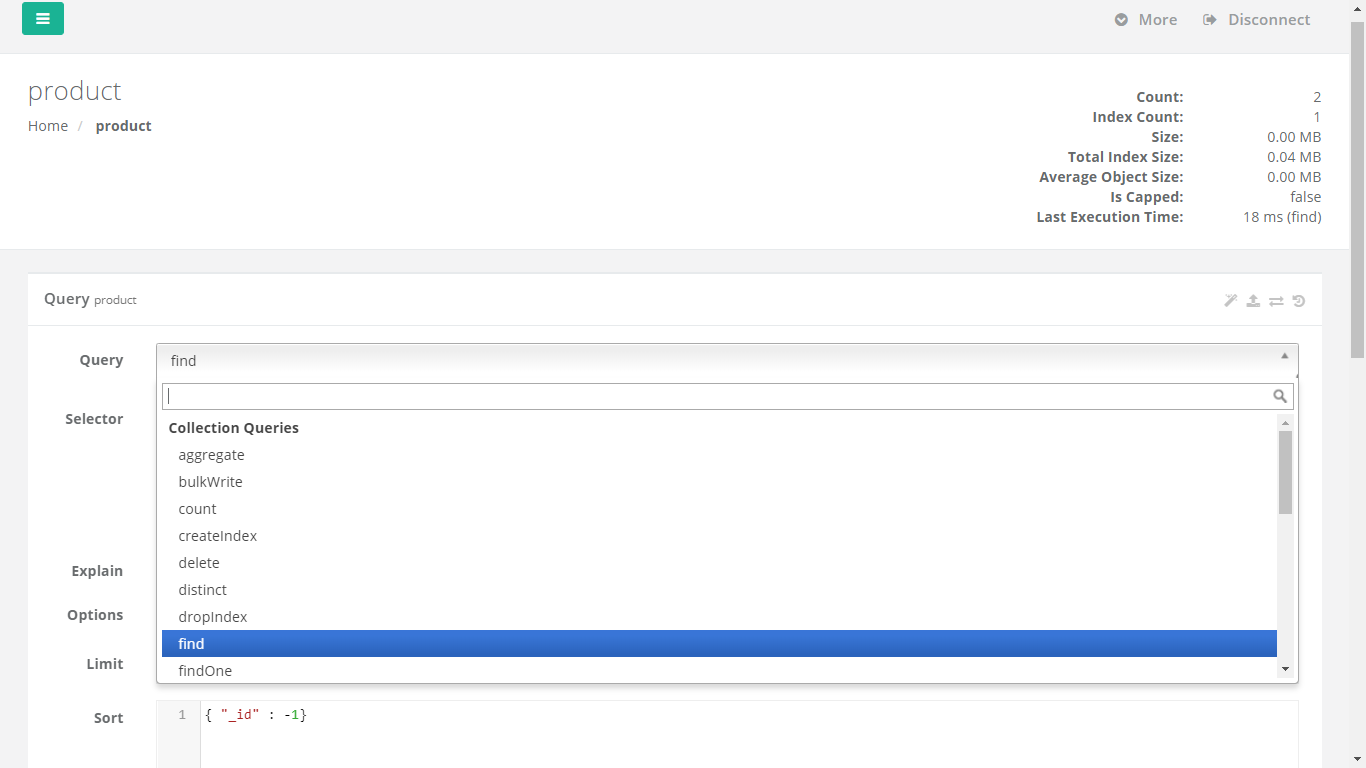Screen dimensions: 1366x768
Task: Click the upload icon in Query panel header
Action: (x=1253, y=301)
